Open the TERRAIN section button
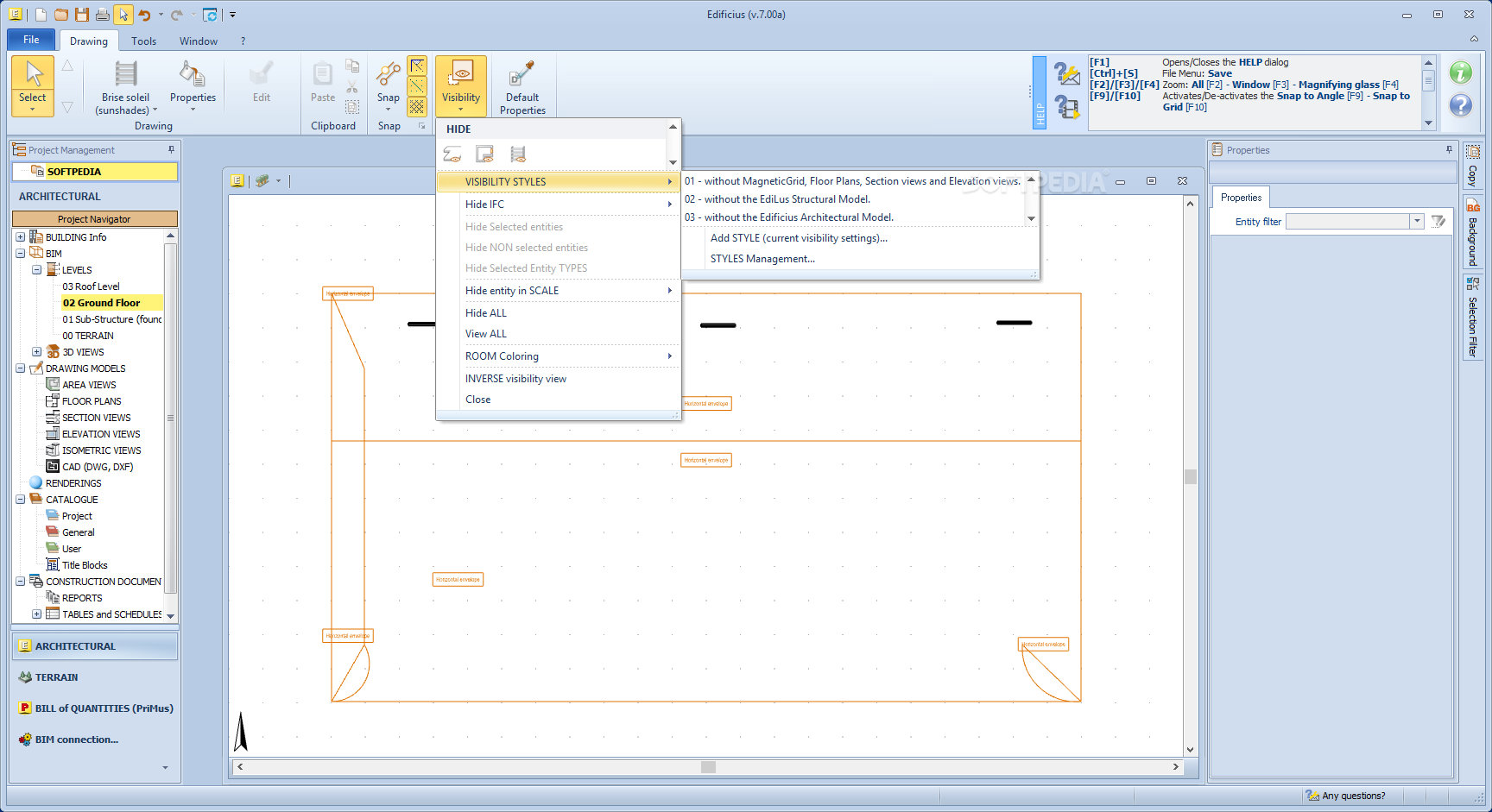The width and height of the screenshot is (1492, 812). (x=95, y=677)
